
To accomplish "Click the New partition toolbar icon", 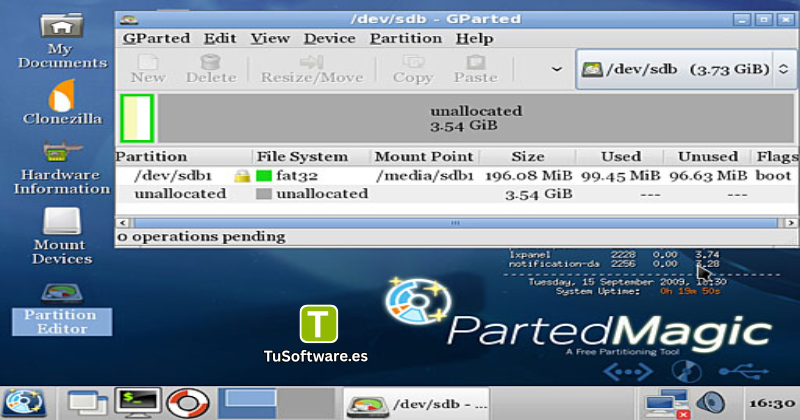I will click(148, 69).
